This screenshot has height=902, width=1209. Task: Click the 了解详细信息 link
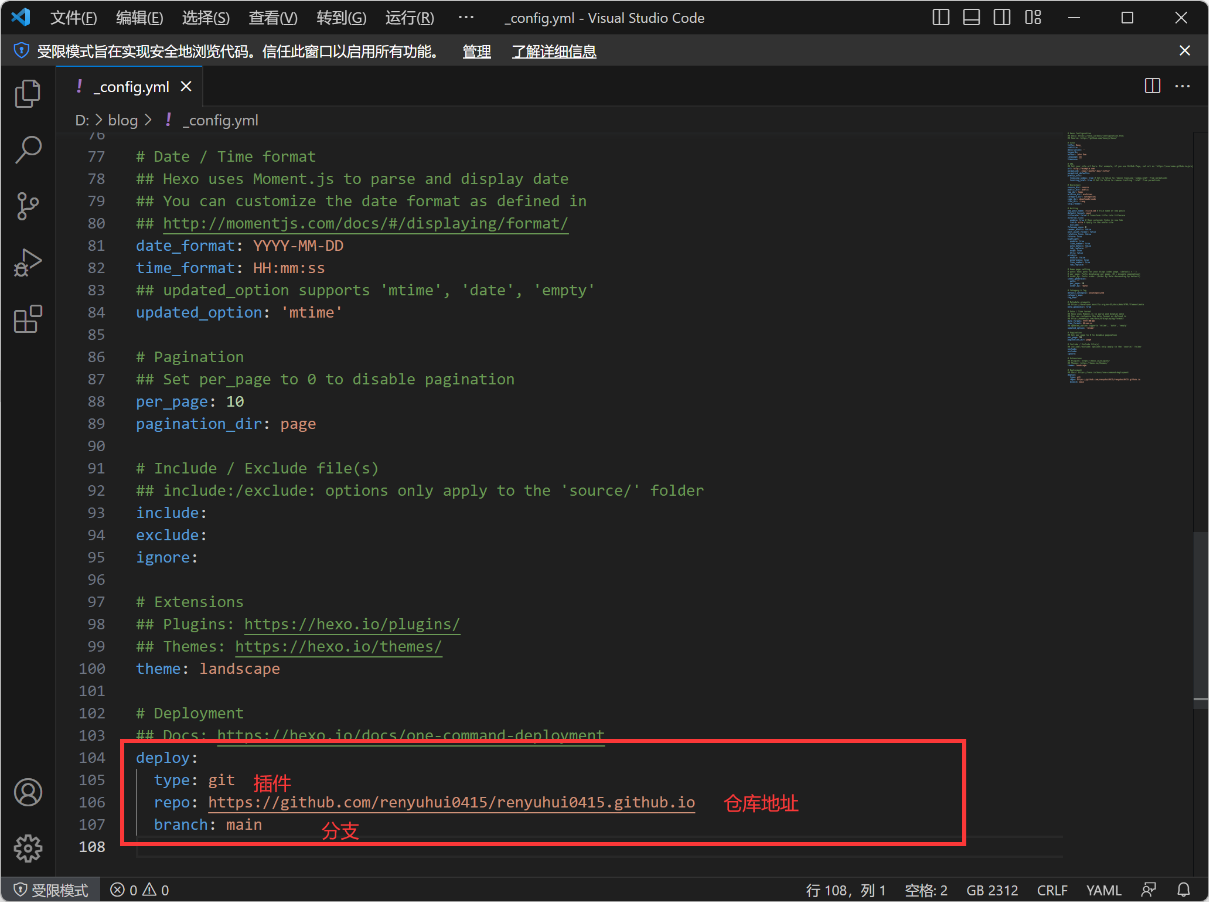point(554,51)
